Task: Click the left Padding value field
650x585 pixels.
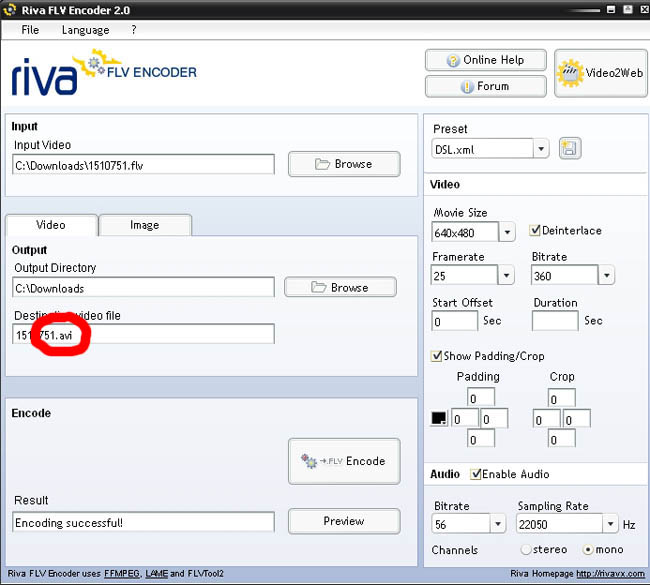Action: (465, 418)
